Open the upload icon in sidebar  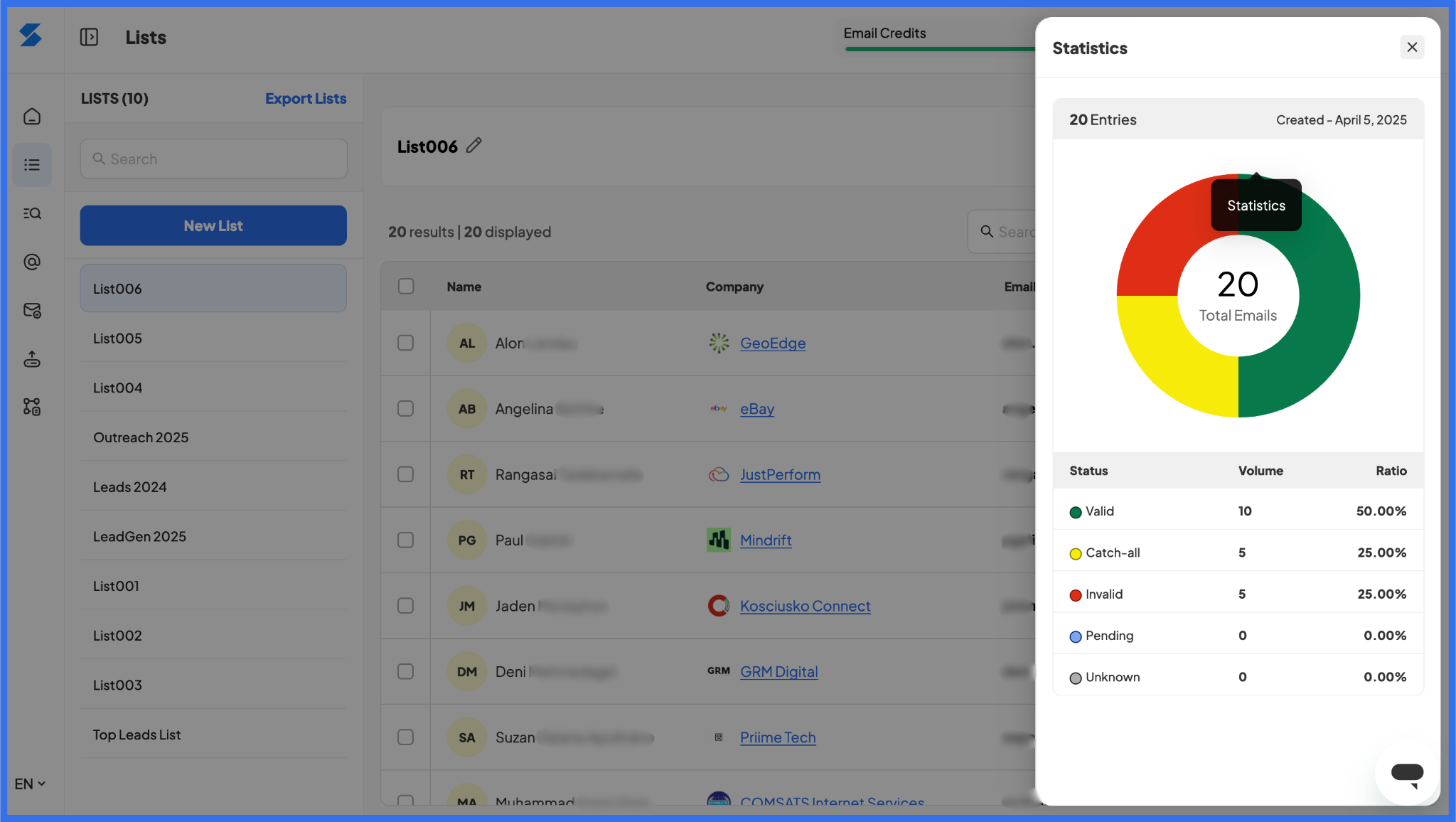pos(32,359)
